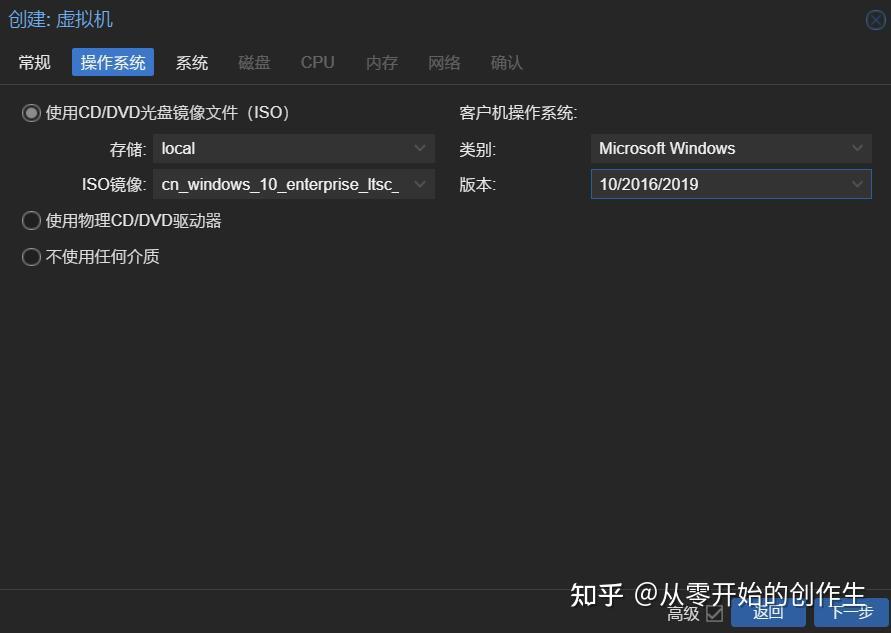
Task: Select 使用CD/DVD光盘镜像文件 (ISO) option
Action: (31, 112)
